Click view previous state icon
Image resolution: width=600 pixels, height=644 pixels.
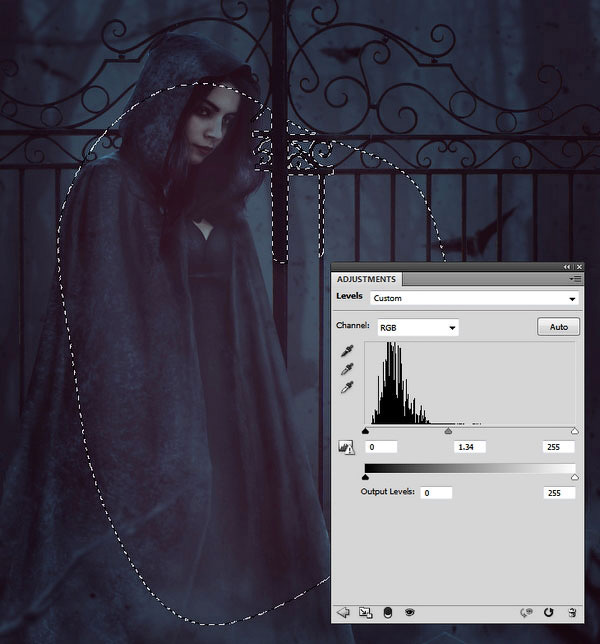[526, 613]
